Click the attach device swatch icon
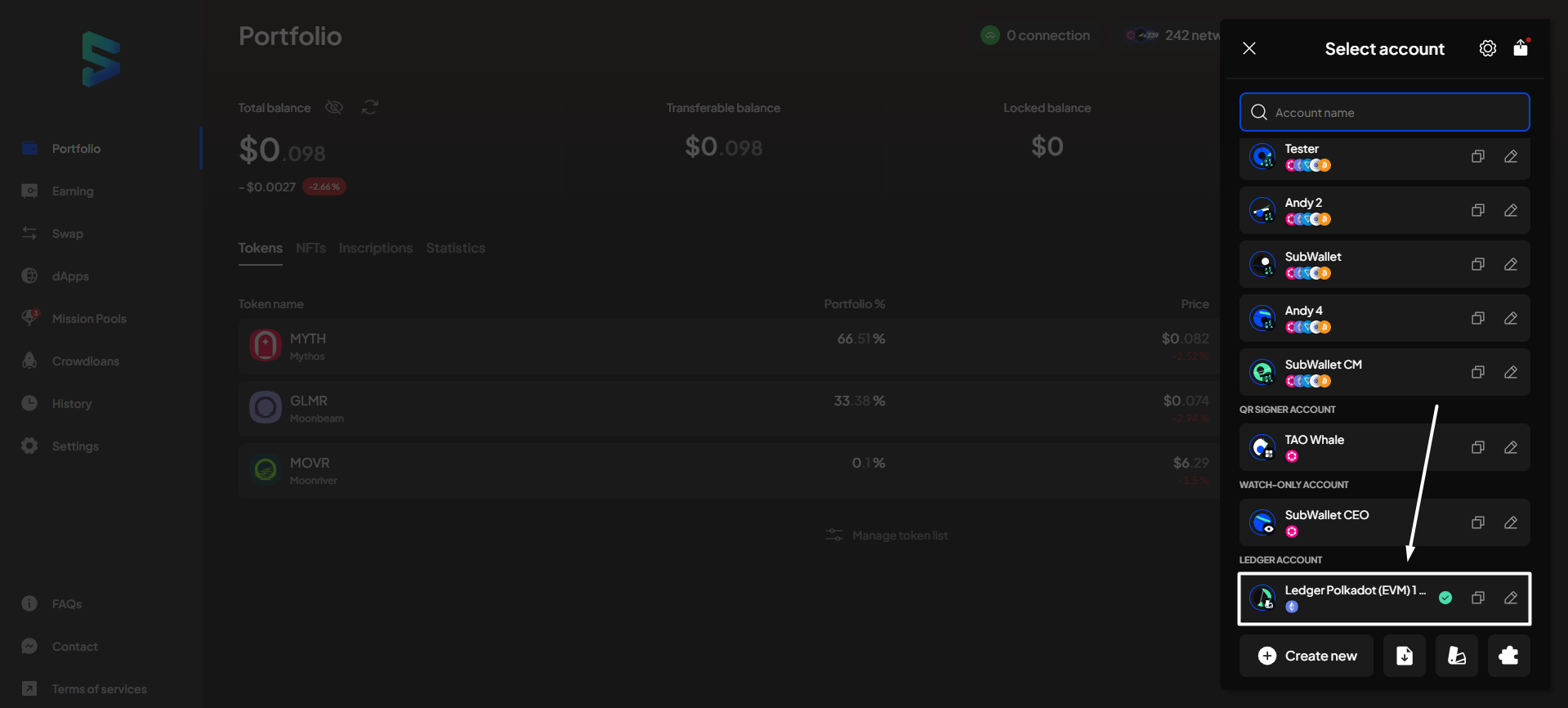Viewport: 1568px width, 708px height. (1456, 656)
